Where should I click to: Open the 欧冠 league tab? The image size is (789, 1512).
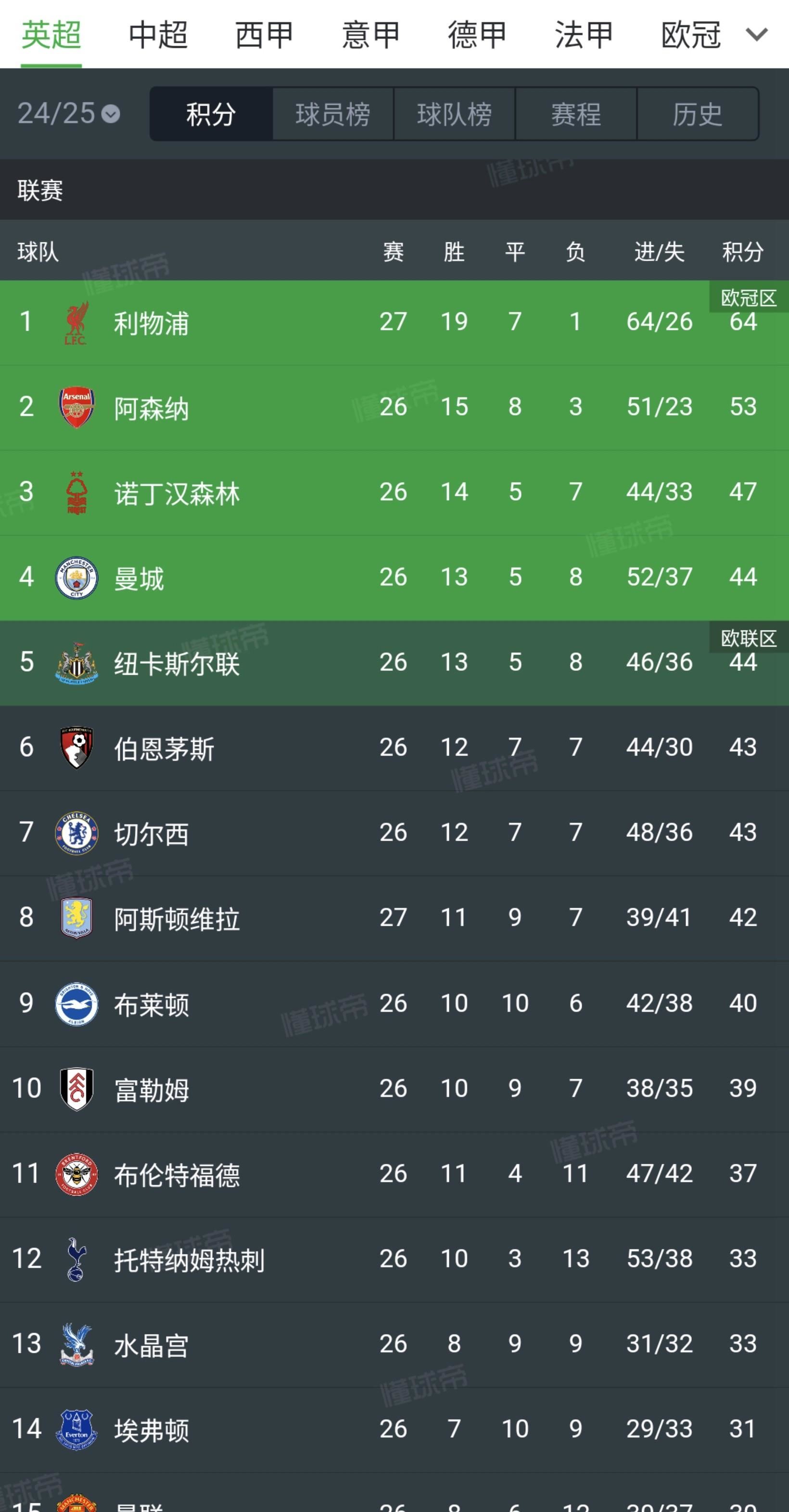pyautogui.click(x=691, y=35)
